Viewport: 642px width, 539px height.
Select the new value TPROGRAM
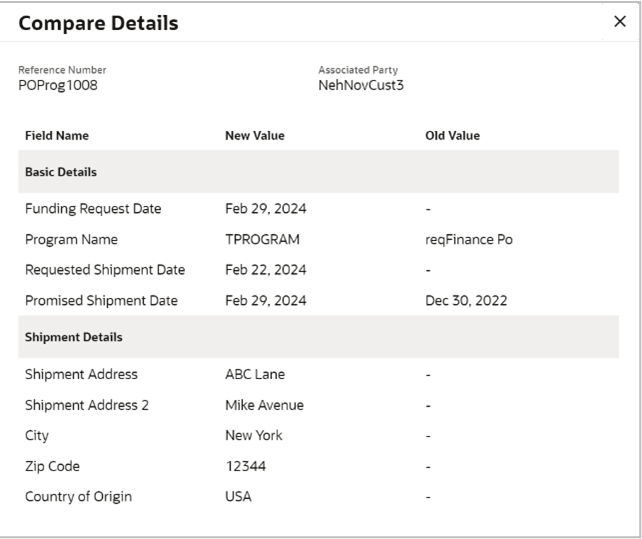click(x=262, y=239)
